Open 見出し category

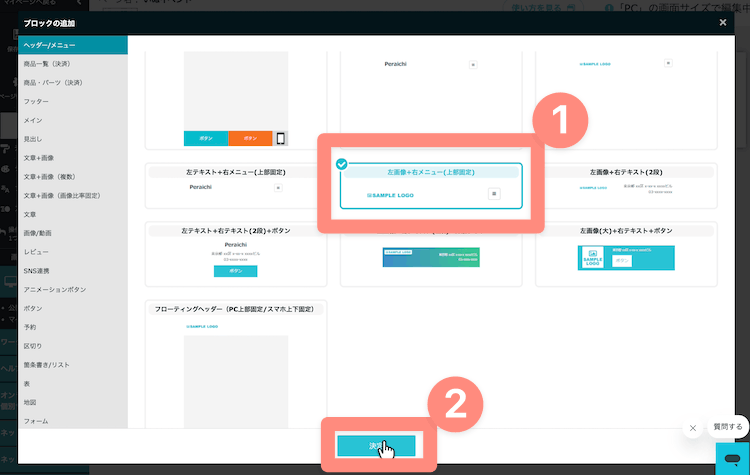coord(73,139)
